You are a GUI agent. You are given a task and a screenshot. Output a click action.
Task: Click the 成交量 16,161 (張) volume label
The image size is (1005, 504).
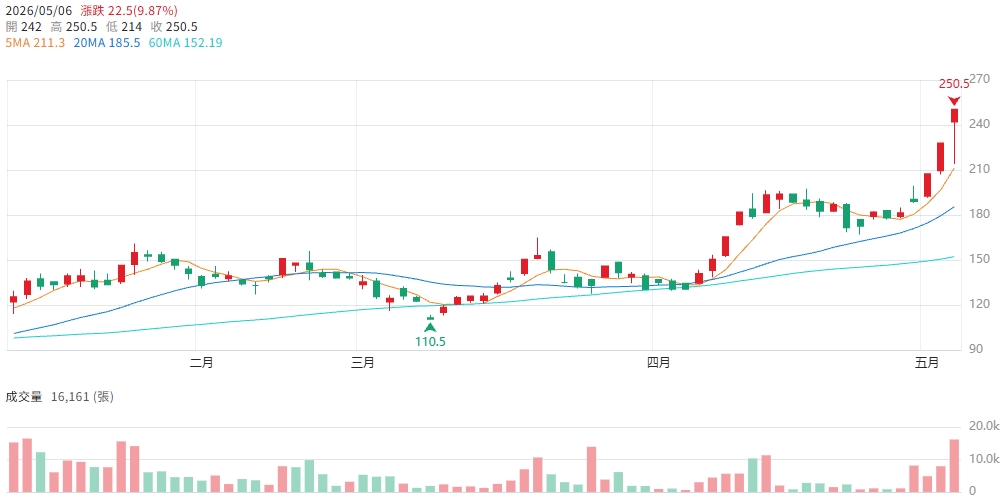pyautogui.click(x=60, y=397)
